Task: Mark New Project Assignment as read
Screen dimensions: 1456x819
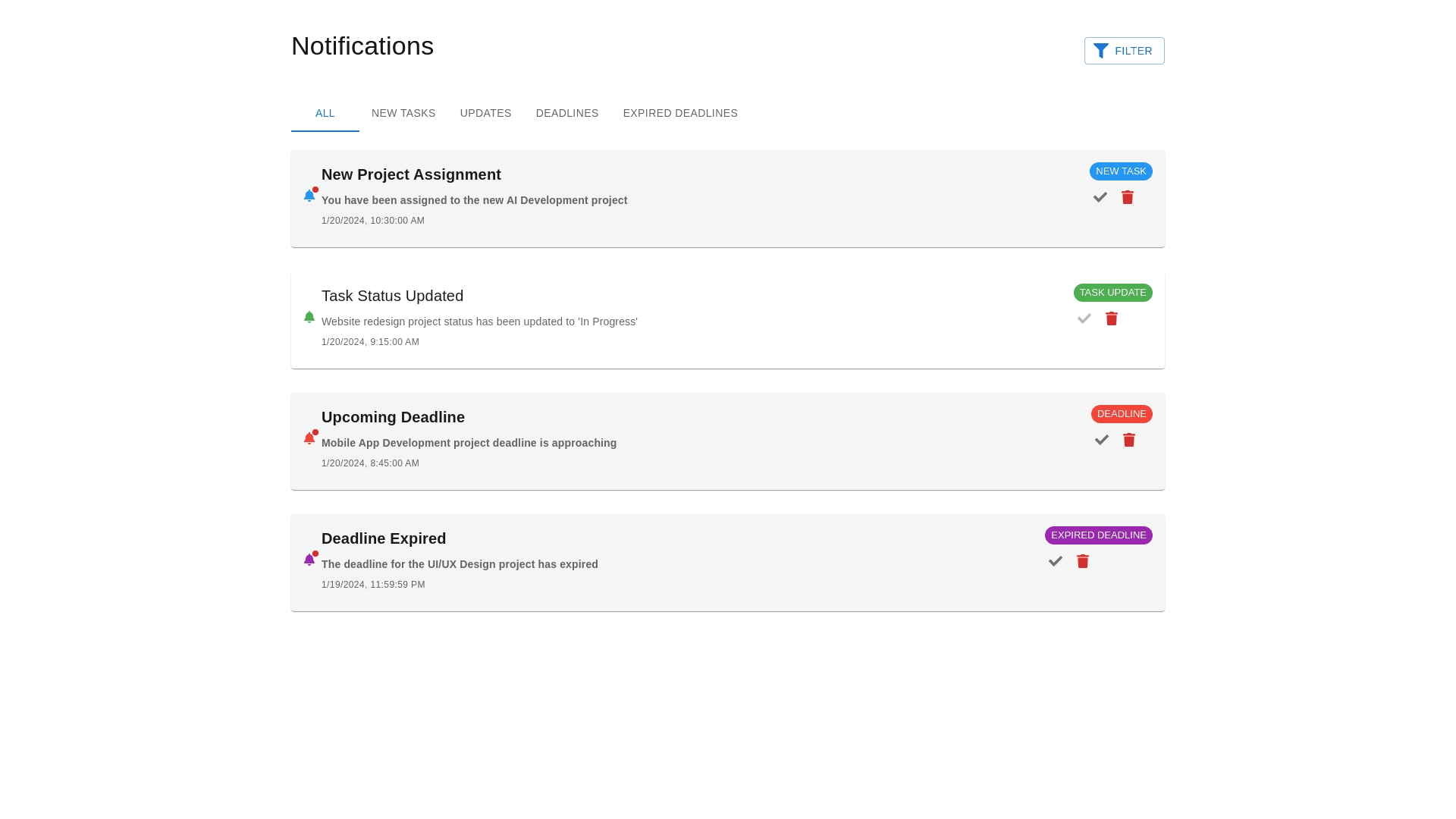Action: pos(1100,197)
